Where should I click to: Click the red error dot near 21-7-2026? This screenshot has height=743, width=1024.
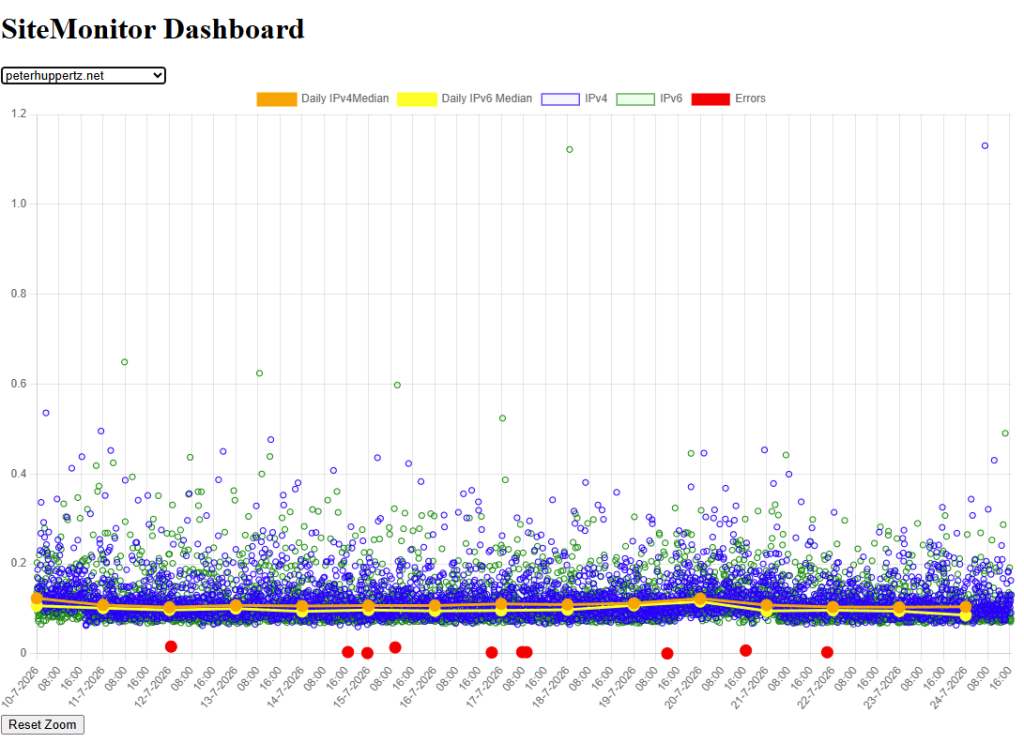[x=746, y=650]
